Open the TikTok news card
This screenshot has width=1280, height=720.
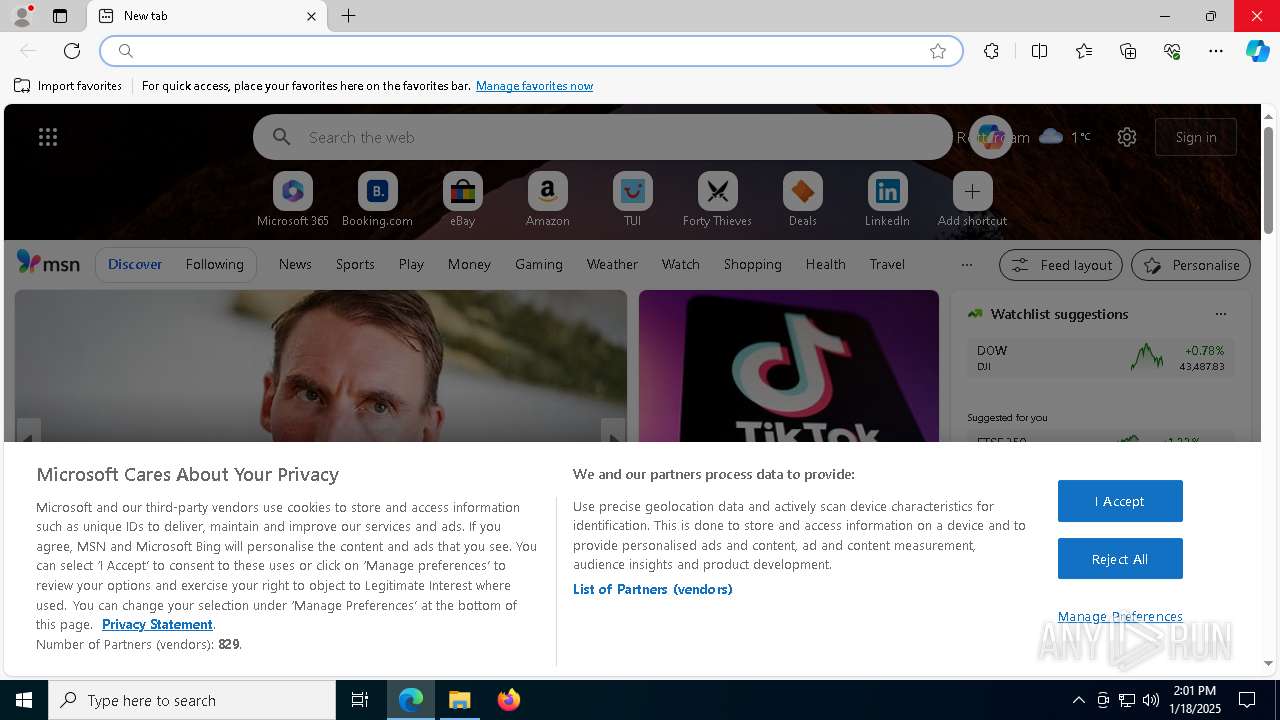[x=789, y=366]
